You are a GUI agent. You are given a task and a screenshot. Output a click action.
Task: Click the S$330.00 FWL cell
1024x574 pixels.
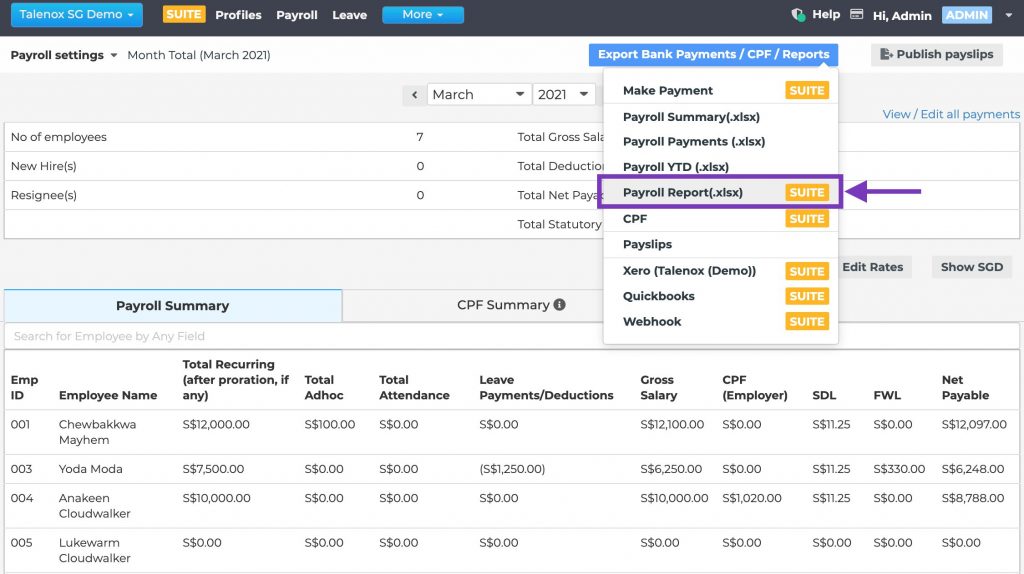pyautogui.click(x=899, y=469)
